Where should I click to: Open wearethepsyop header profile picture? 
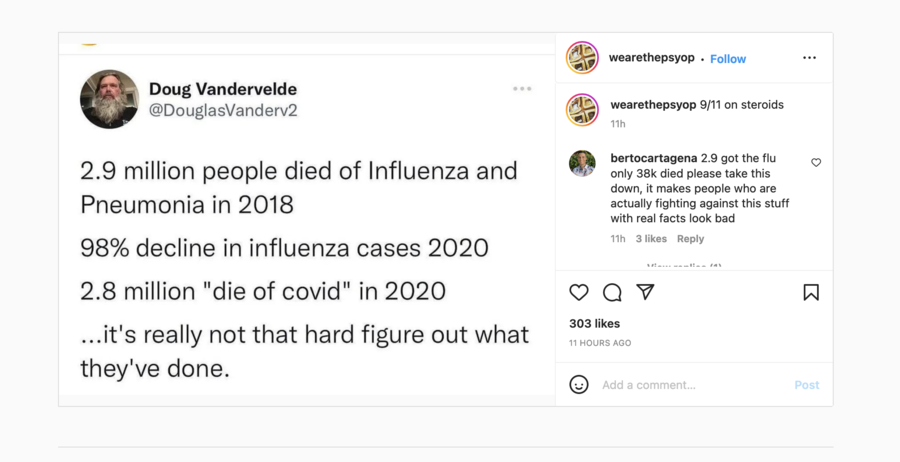pos(582,57)
